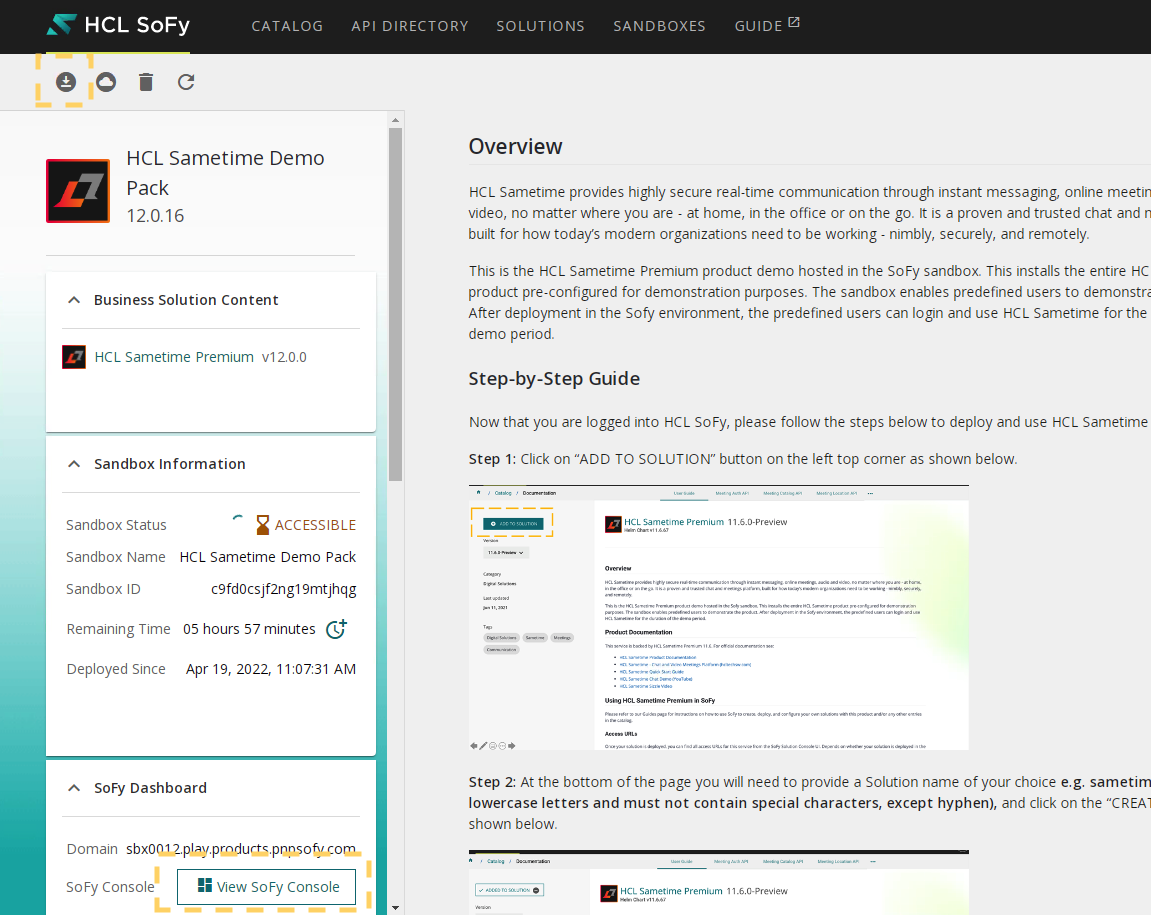Click the View SoFy Console button
This screenshot has height=915, width=1151.
266,886
